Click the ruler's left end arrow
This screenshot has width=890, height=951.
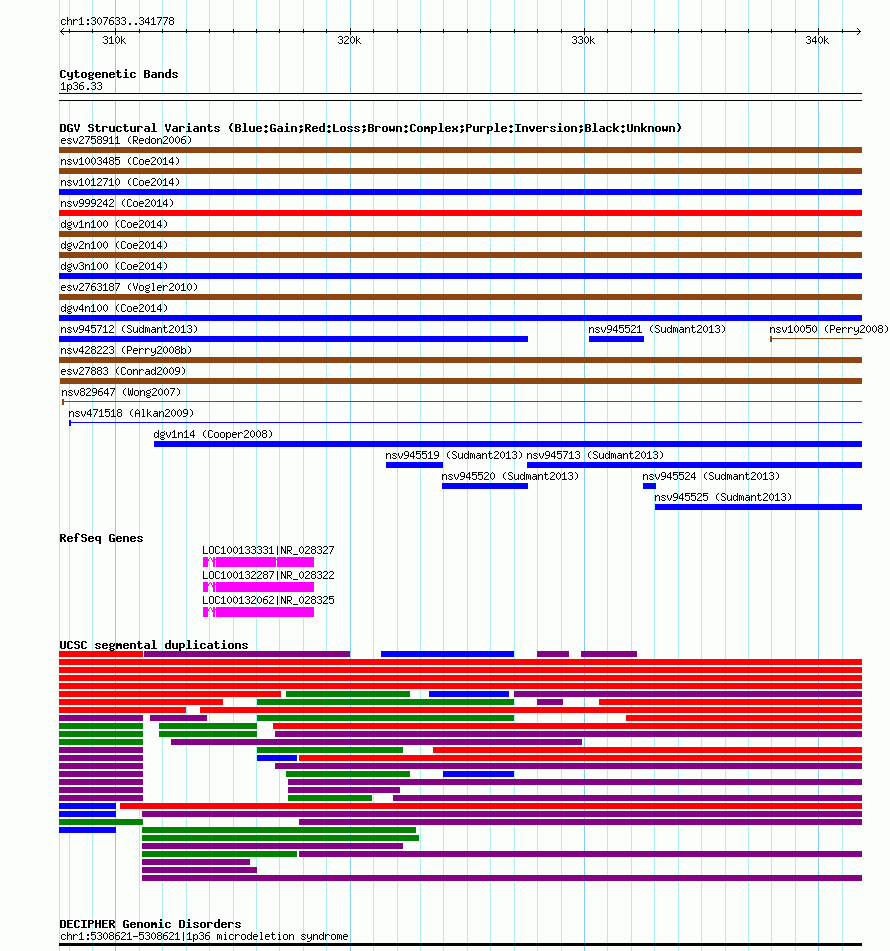(x=62, y=32)
